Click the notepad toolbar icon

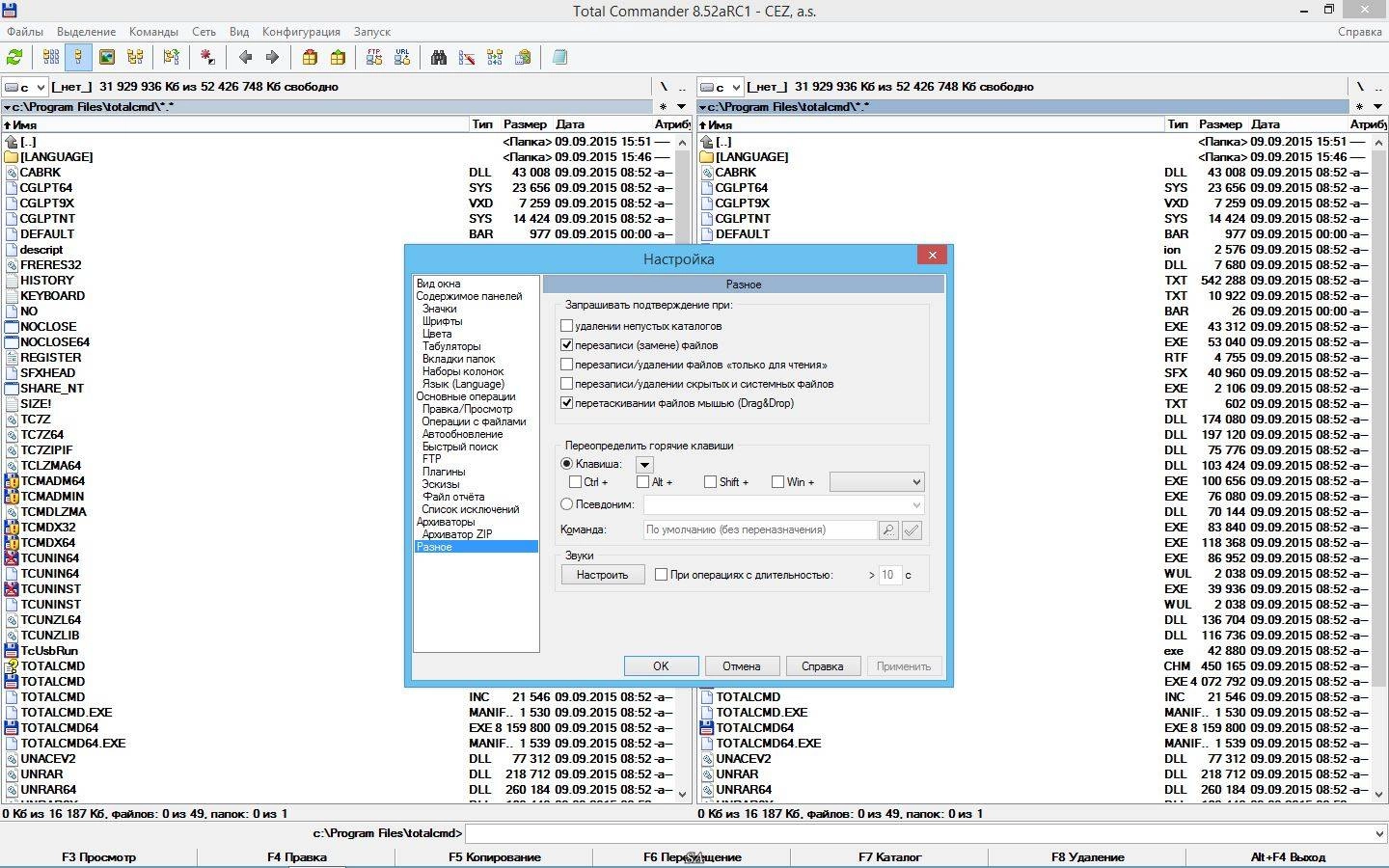(x=559, y=58)
